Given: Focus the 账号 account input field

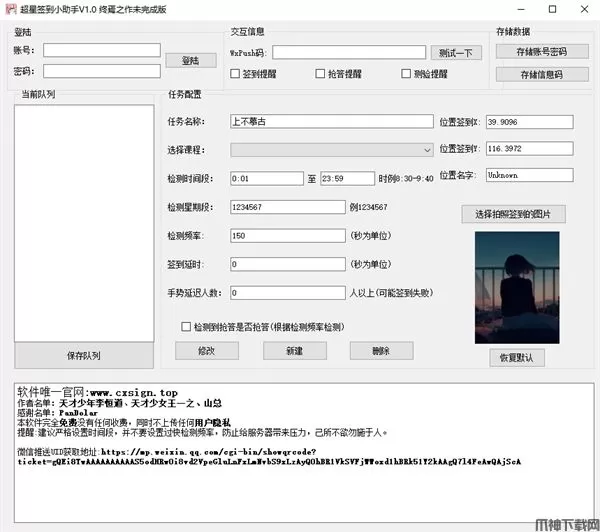Looking at the screenshot, I should (x=102, y=50).
